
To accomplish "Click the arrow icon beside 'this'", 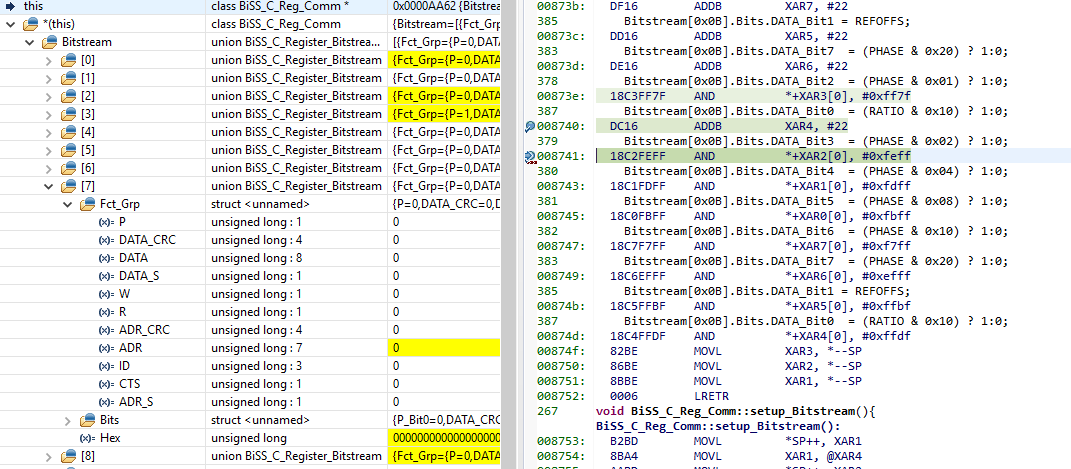I will coord(10,5).
